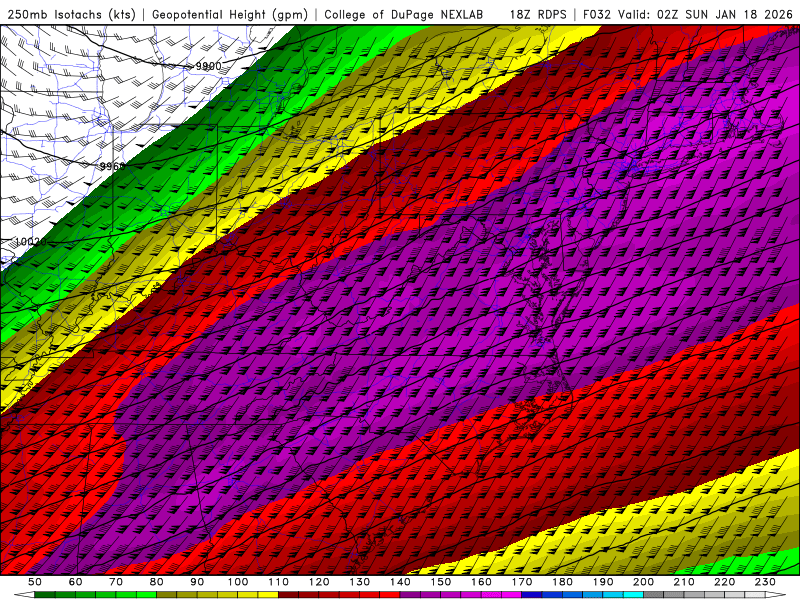800x600 pixels.
Task: Click the 140 knot colorbar label
Action: (x=400, y=582)
